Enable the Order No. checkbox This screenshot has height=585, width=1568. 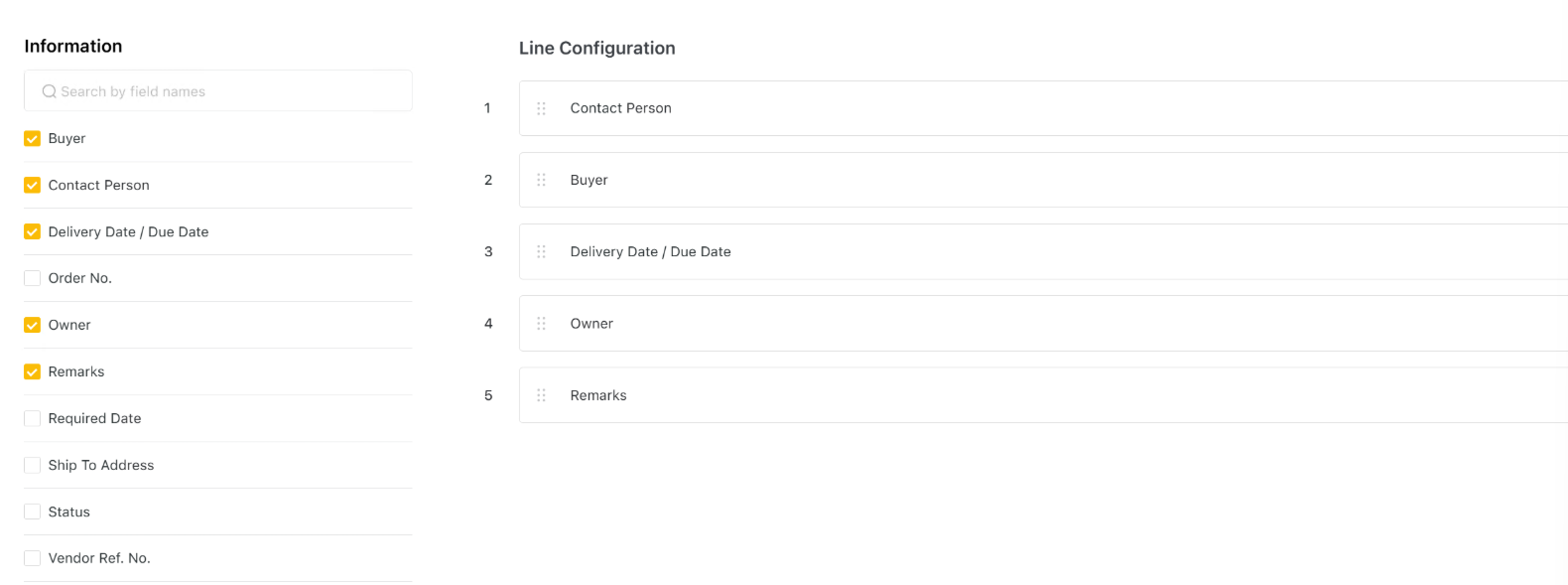coord(33,279)
